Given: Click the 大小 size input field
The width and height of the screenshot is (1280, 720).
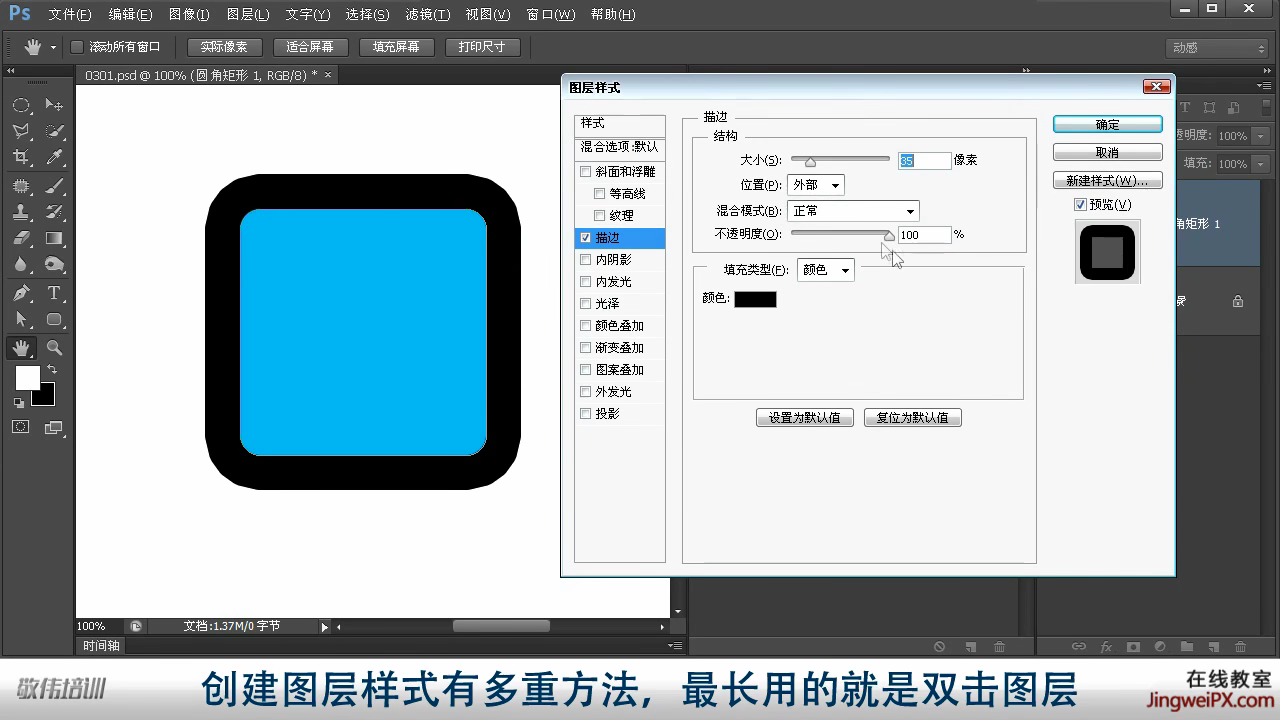Looking at the screenshot, I should (x=924, y=160).
